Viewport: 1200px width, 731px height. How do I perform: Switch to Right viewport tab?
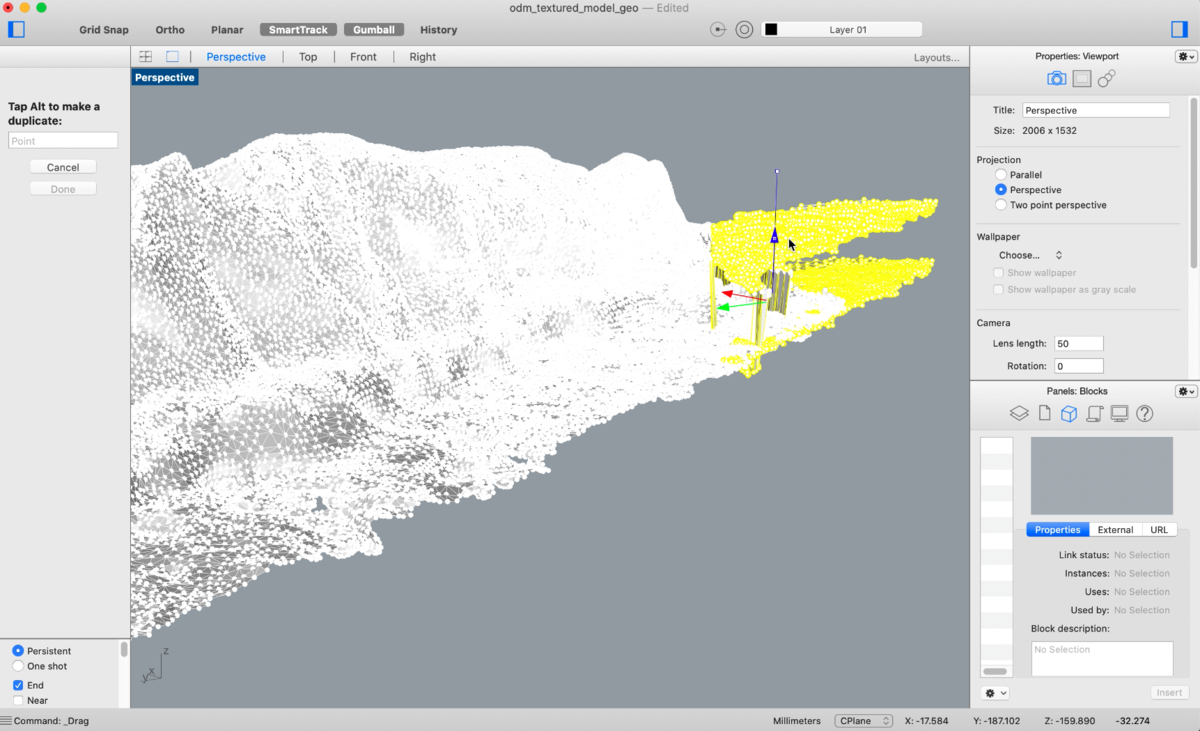point(422,57)
